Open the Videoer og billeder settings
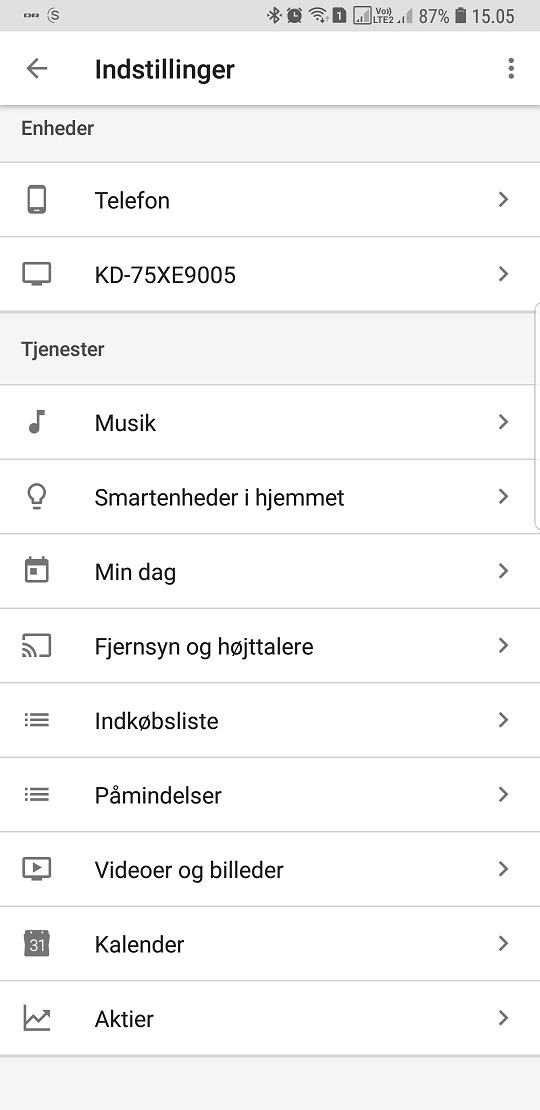The image size is (540, 1110). tap(270, 869)
